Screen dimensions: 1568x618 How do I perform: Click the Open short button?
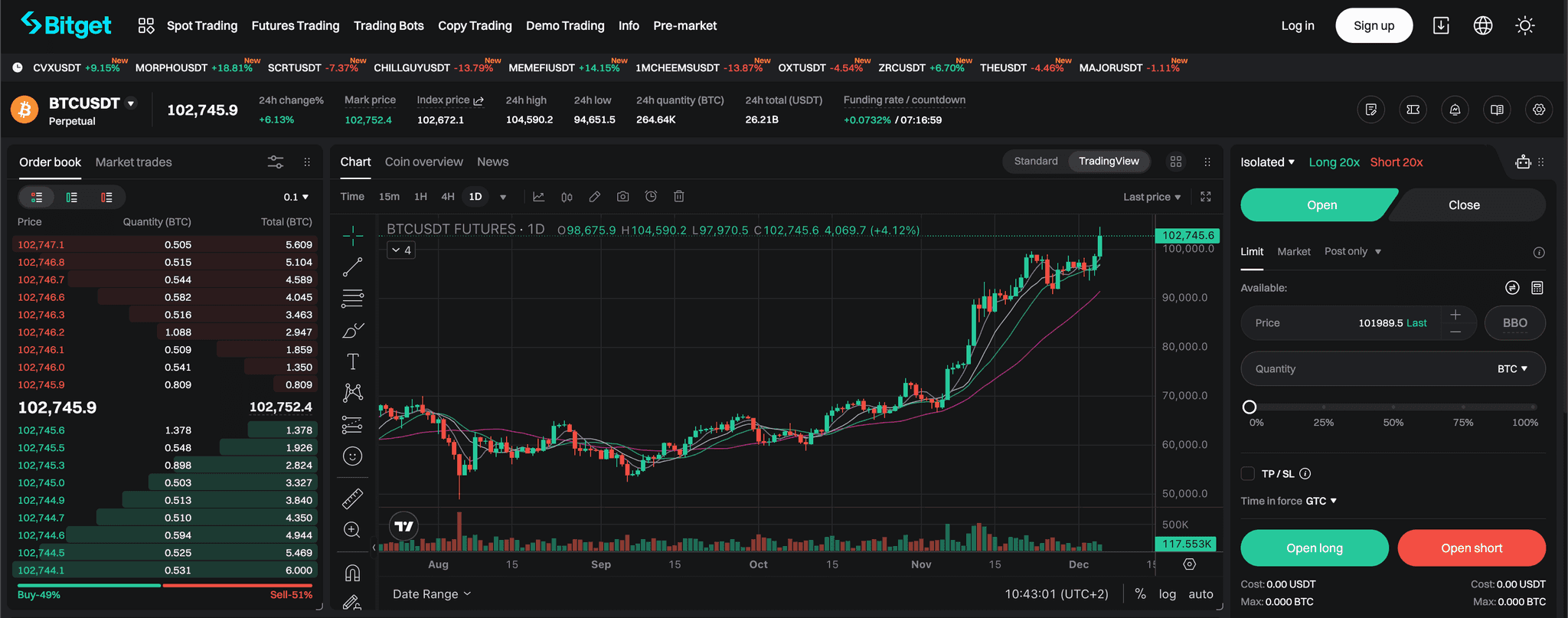[x=1472, y=548]
